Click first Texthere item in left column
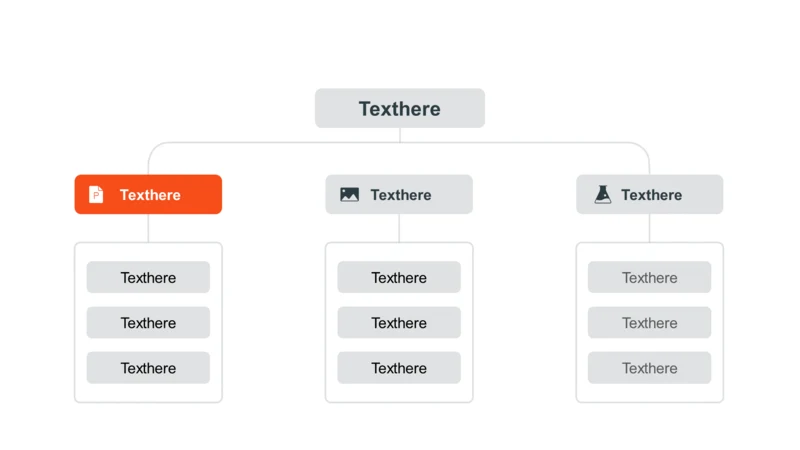Screen dimensions: 800x450 148,277
